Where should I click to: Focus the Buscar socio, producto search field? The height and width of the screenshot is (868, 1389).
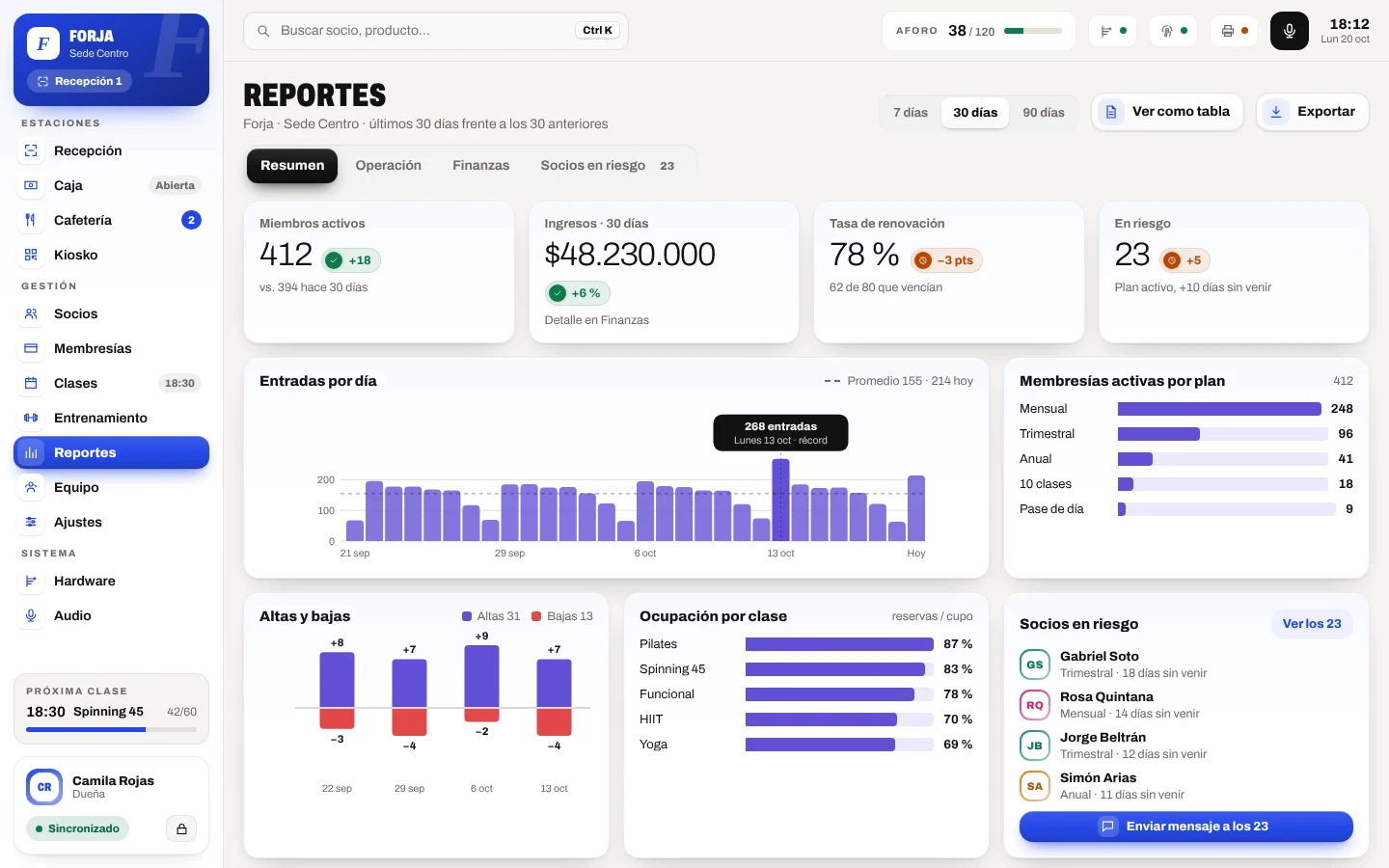point(436,31)
